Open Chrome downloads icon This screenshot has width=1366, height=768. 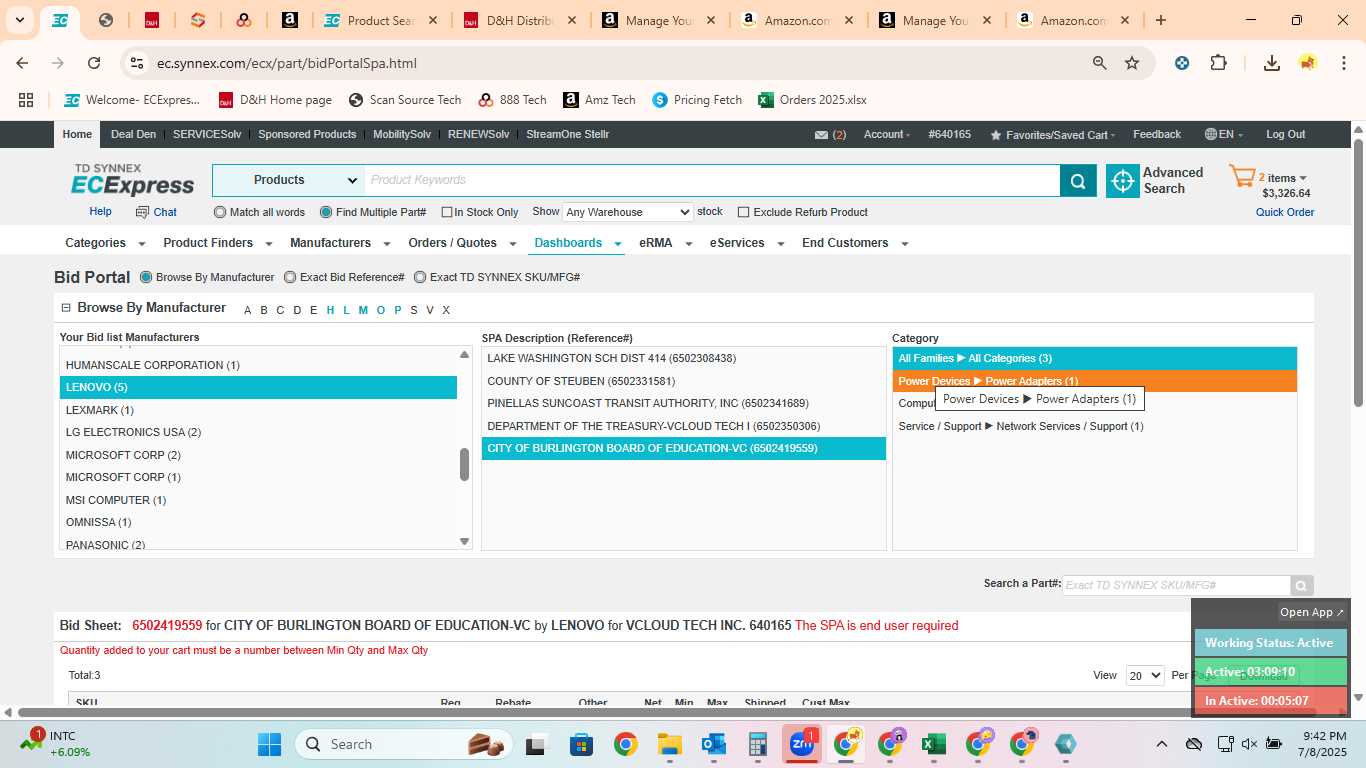(x=1272, y=63)
